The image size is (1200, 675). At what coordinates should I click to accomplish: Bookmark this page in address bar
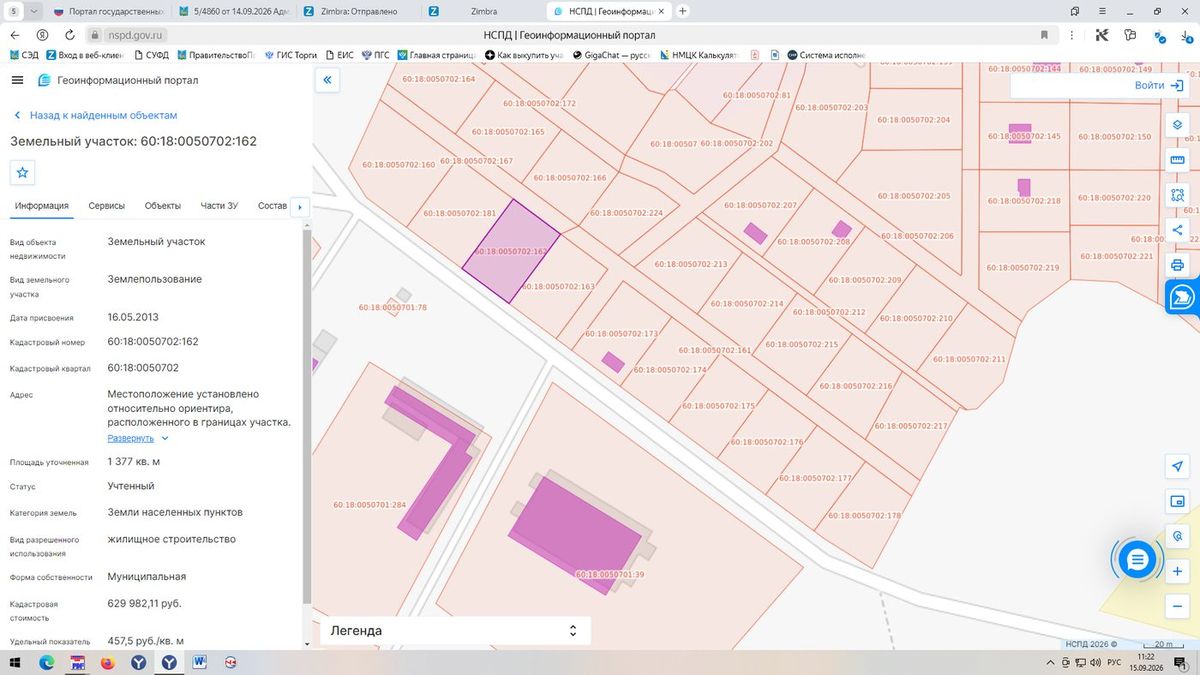pyautogui.click(x=1044, y=35)
